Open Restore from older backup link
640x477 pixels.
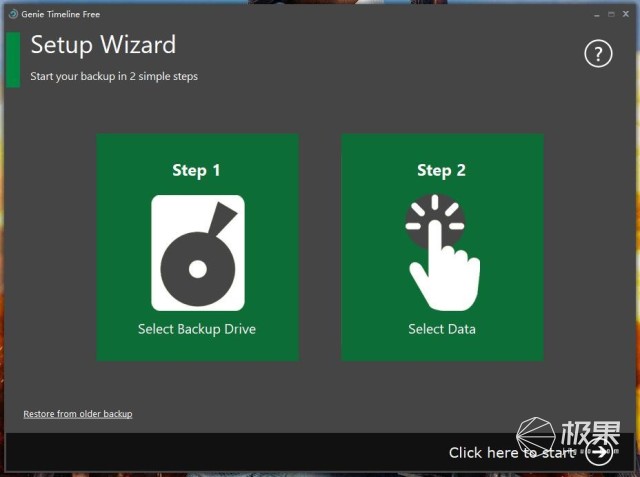(78, 414)
